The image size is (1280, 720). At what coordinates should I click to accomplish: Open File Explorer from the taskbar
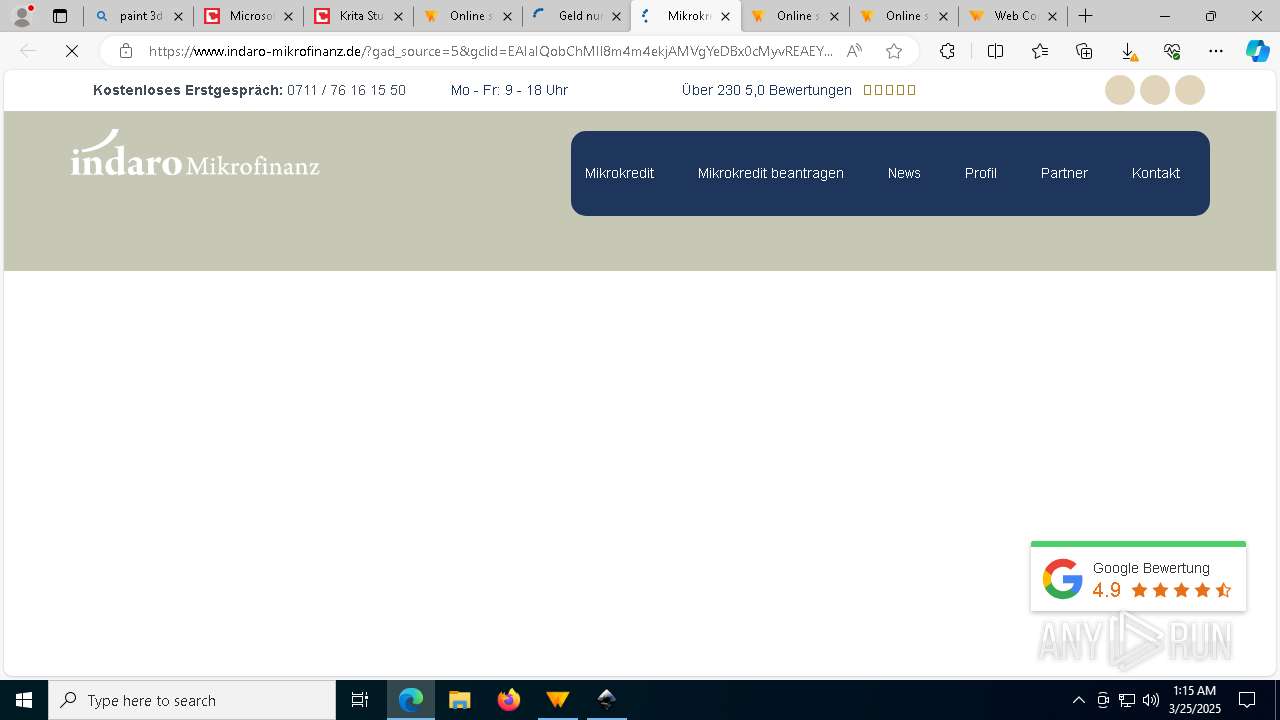[460, 700]
